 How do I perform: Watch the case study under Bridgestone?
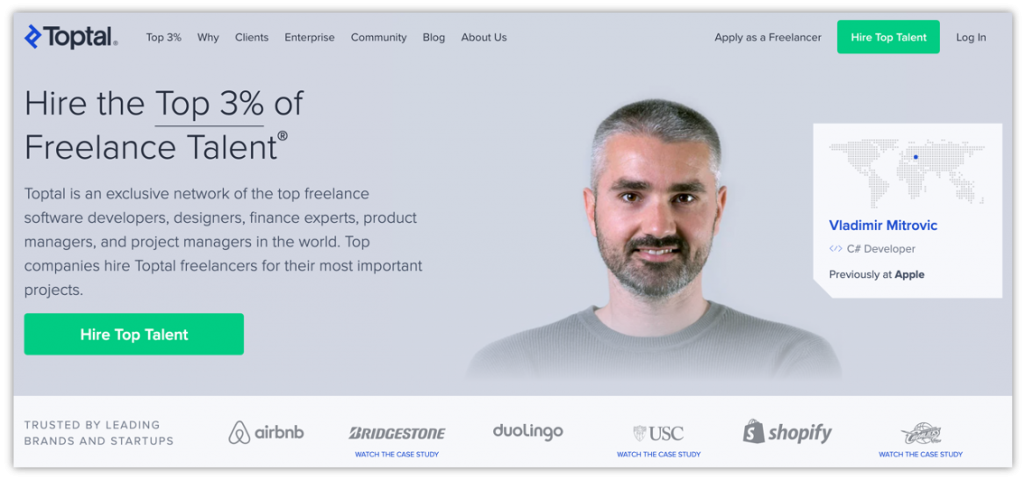point(397,454)
